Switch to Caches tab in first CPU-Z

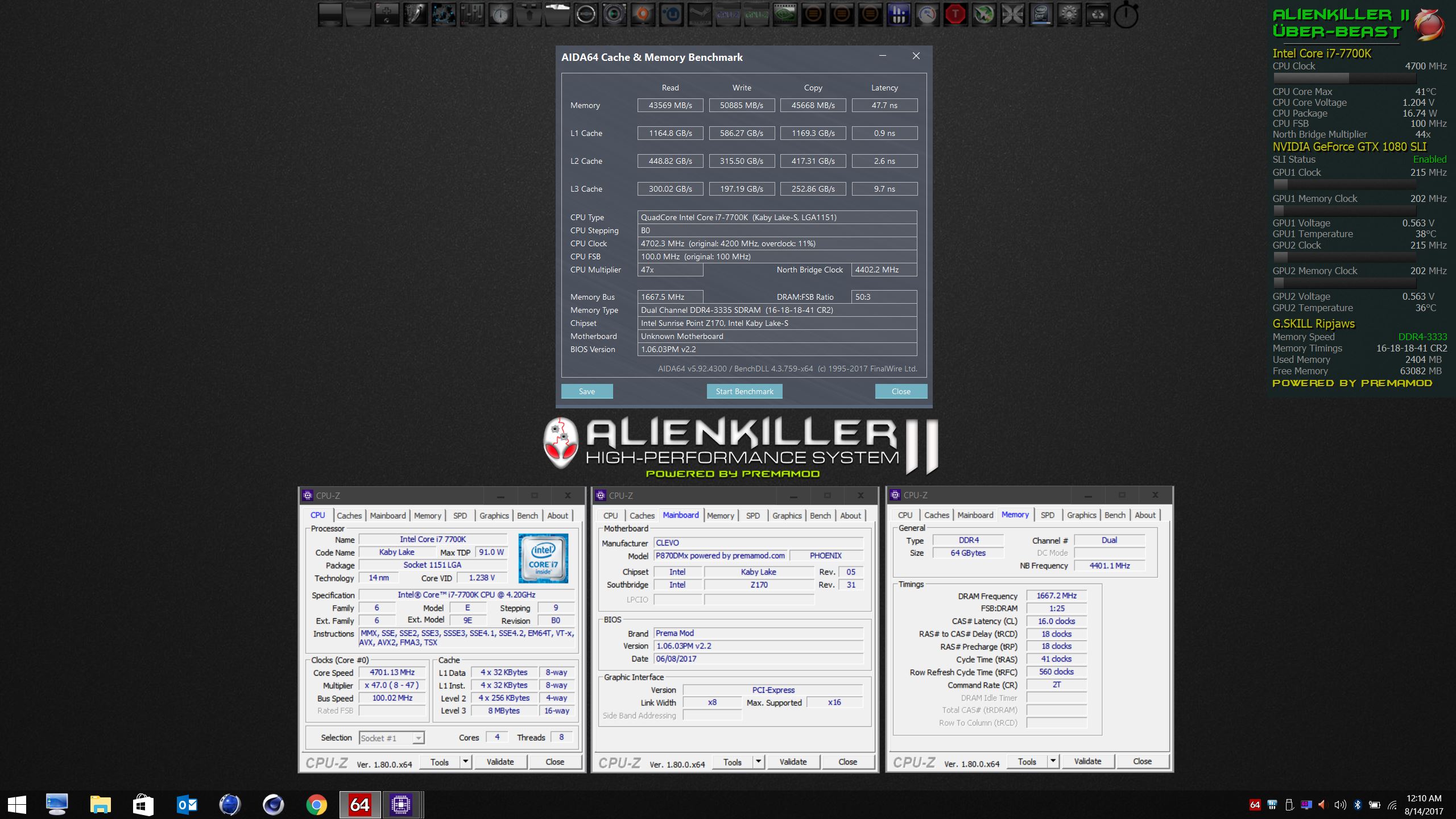[x=349, y=515]
